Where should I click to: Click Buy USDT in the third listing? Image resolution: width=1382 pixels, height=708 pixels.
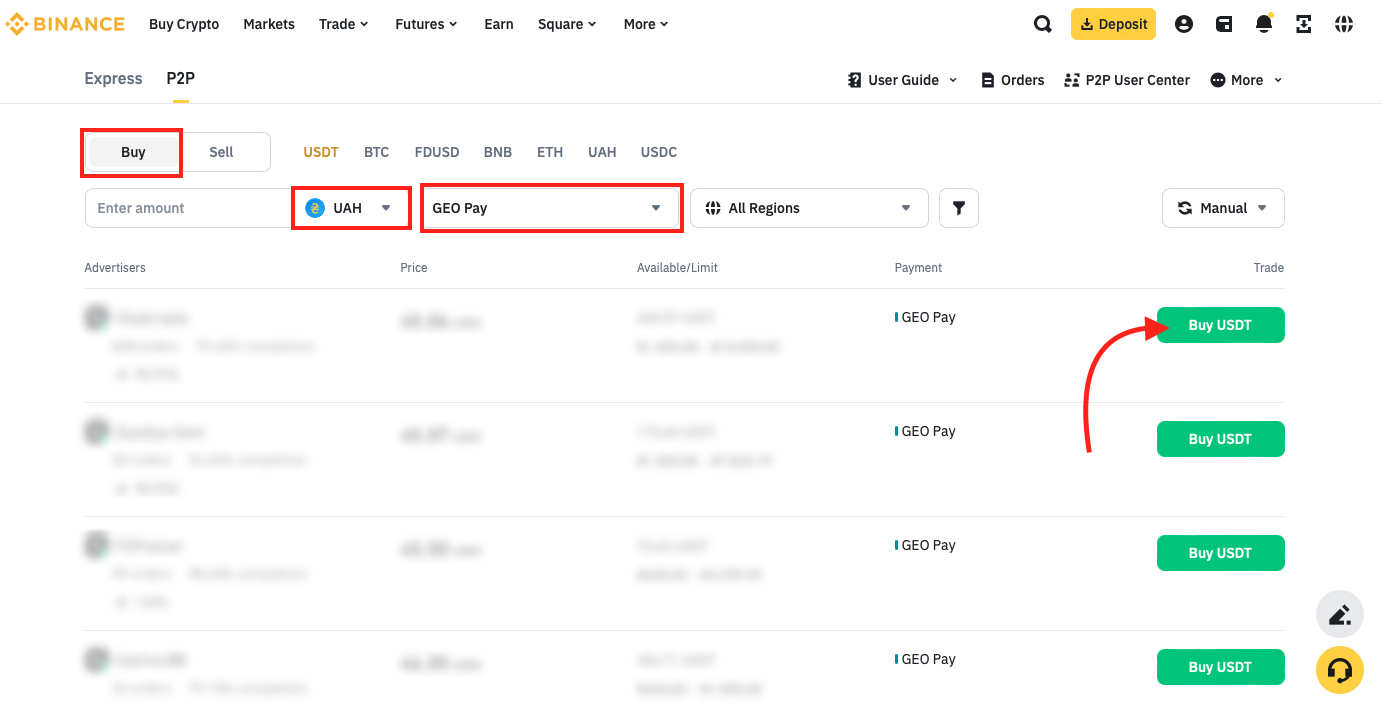pyautogui.click(x=1221, y=553)
